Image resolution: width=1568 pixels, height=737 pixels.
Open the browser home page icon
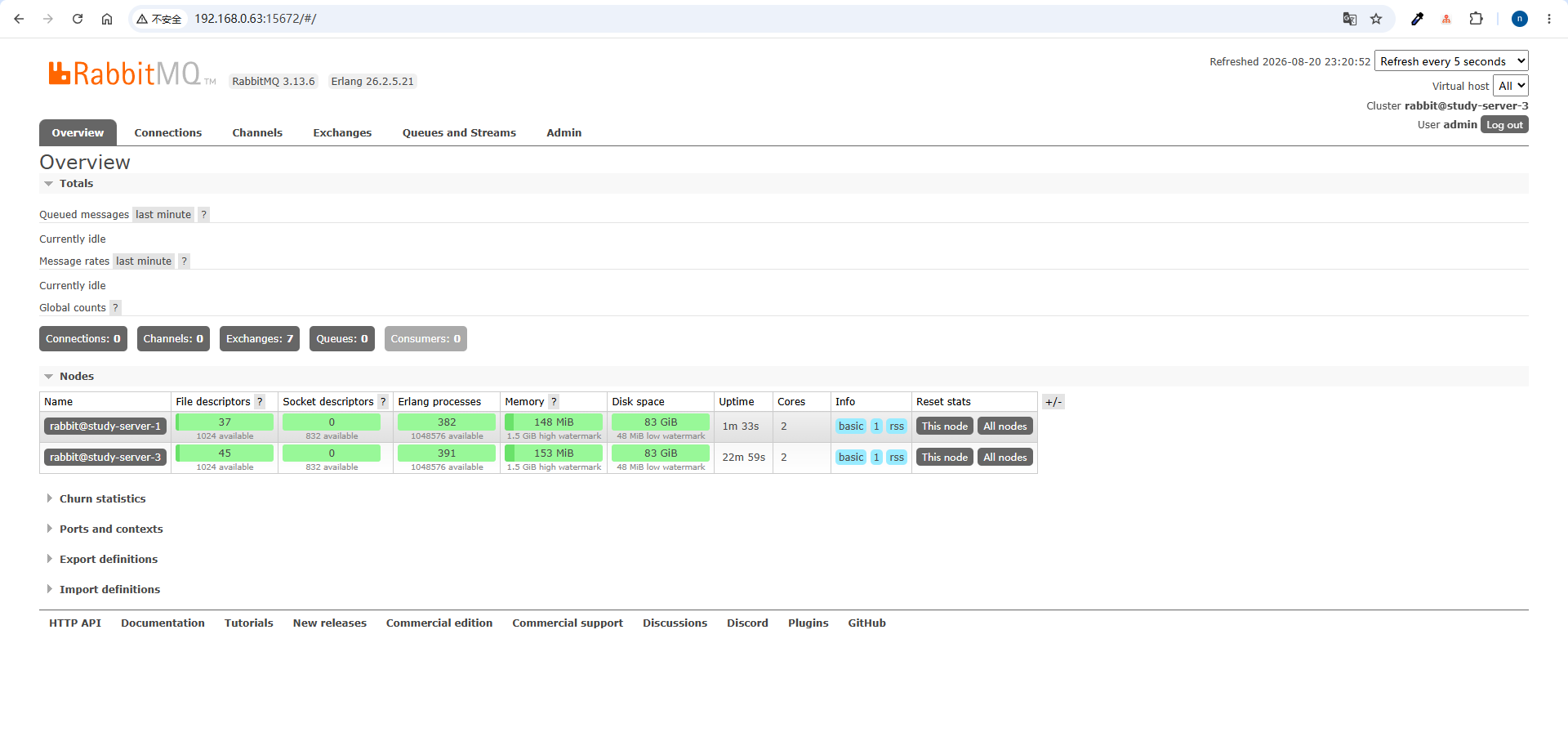(107, 19)
